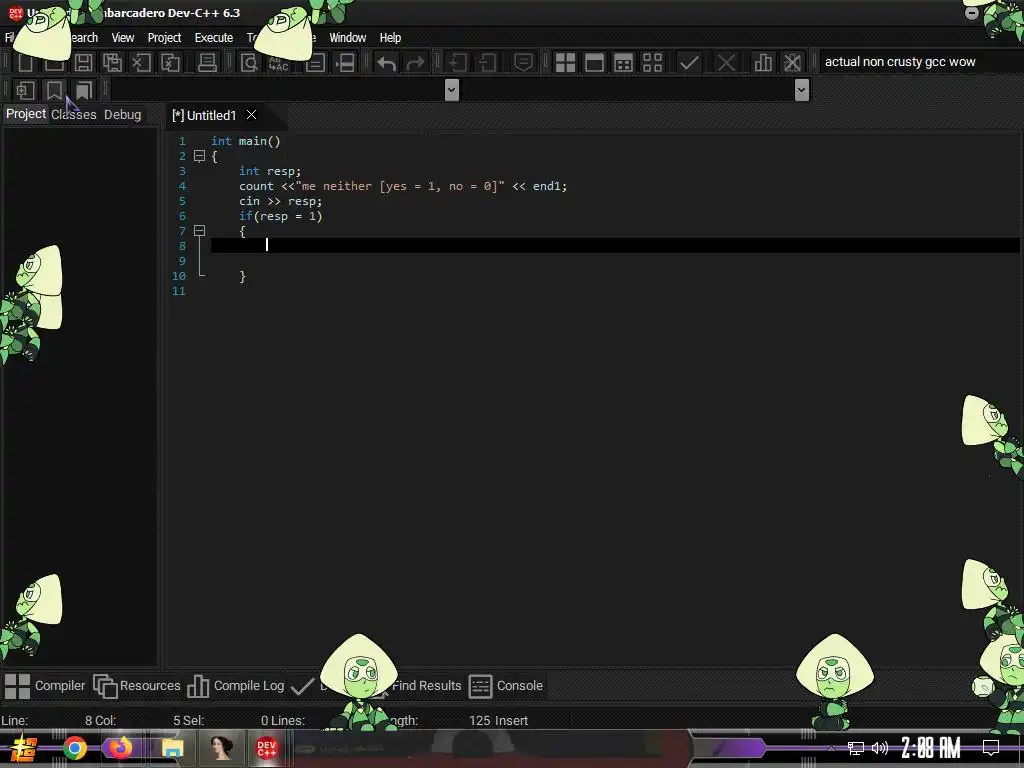Click the Stop Execution X icon
Image resolution: width=1024 pixels, height=768 pixels.
(x=726, y=63)
